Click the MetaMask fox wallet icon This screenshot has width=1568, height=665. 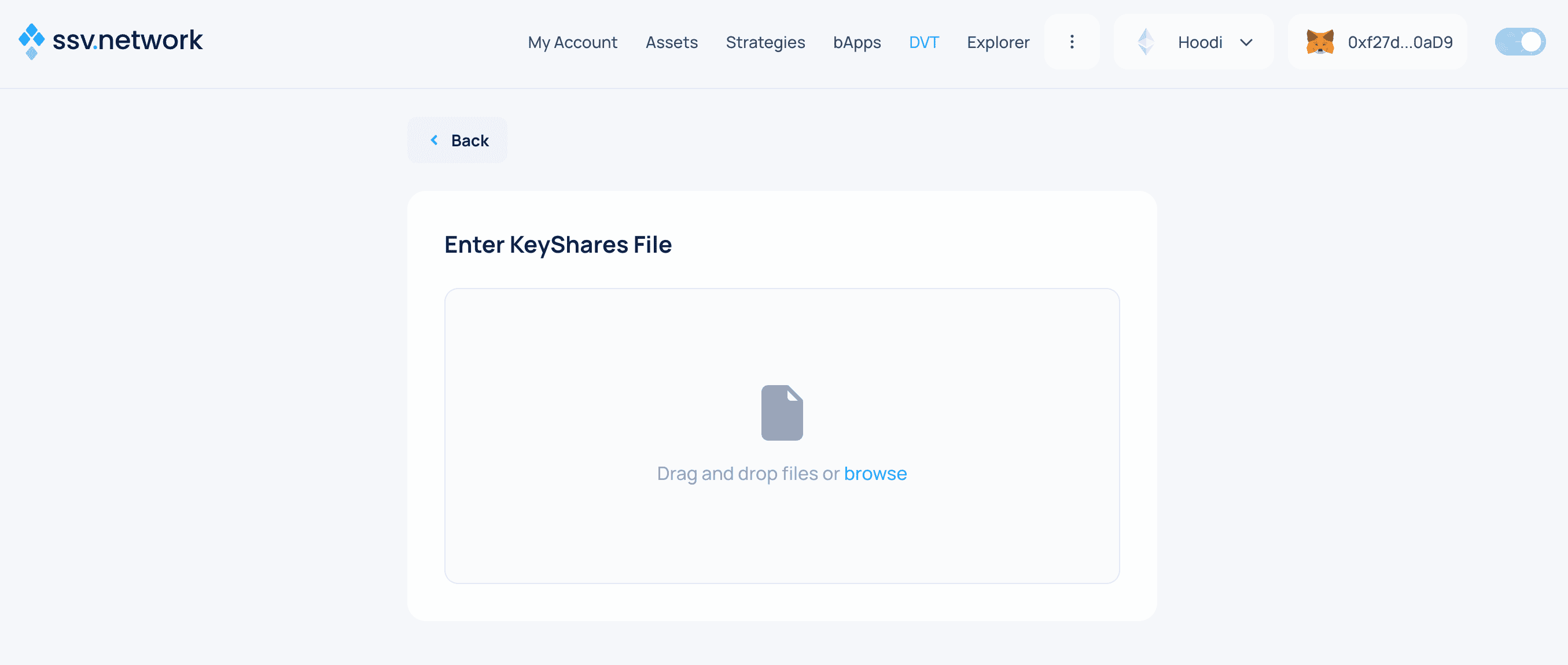(x=1320, y=42)
